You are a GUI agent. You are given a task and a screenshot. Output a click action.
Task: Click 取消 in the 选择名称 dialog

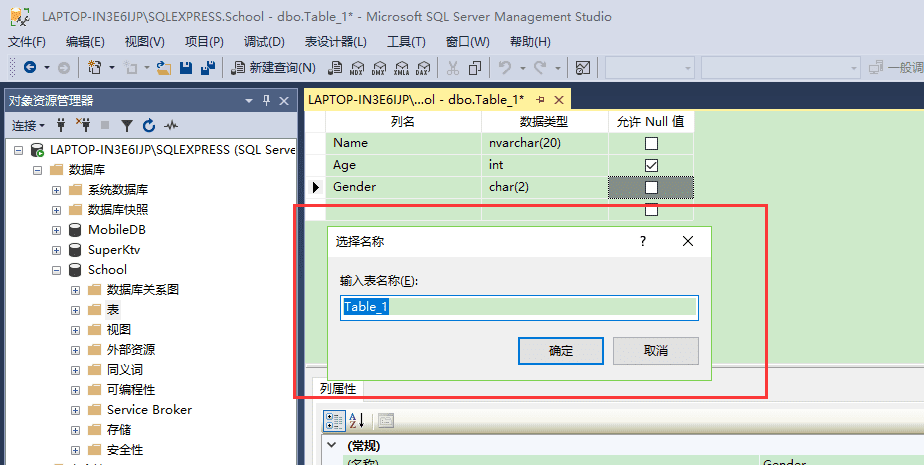pos(656,351)
